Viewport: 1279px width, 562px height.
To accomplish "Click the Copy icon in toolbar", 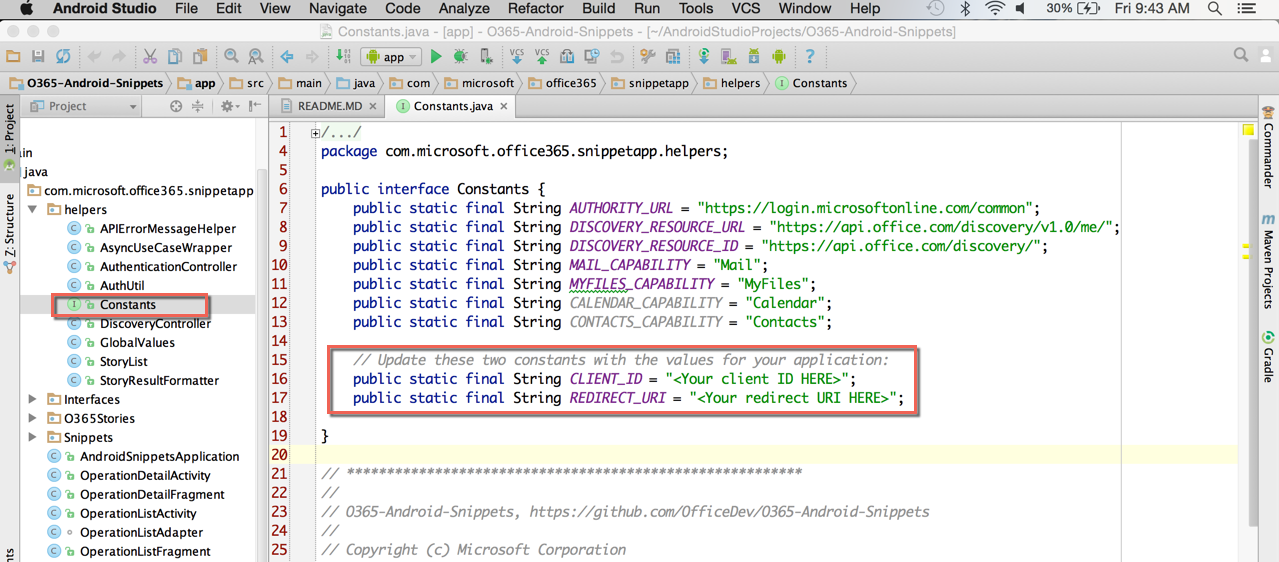I will coord(175,57).
